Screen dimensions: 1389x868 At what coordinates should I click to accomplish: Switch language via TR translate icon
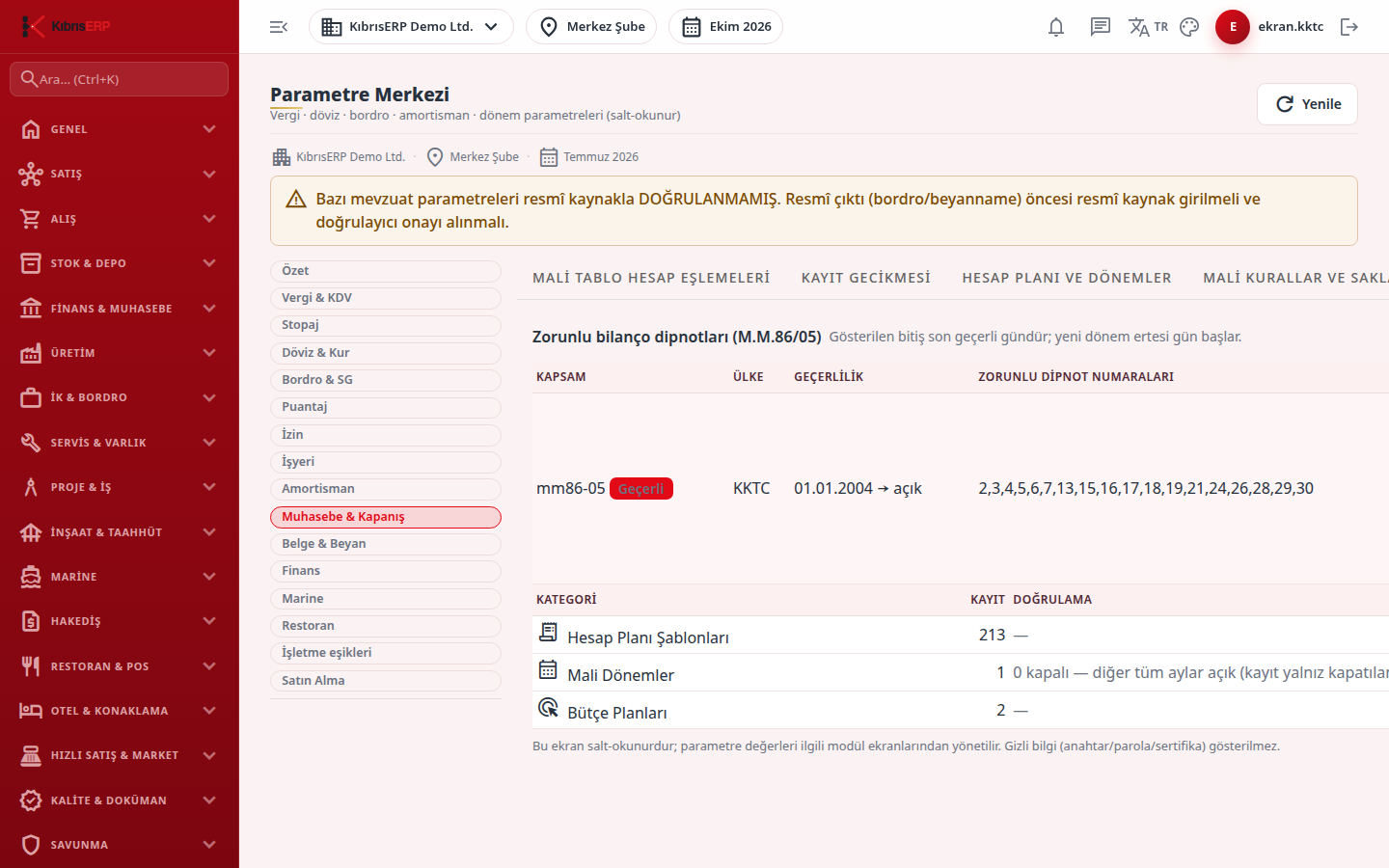point(1148,27)
